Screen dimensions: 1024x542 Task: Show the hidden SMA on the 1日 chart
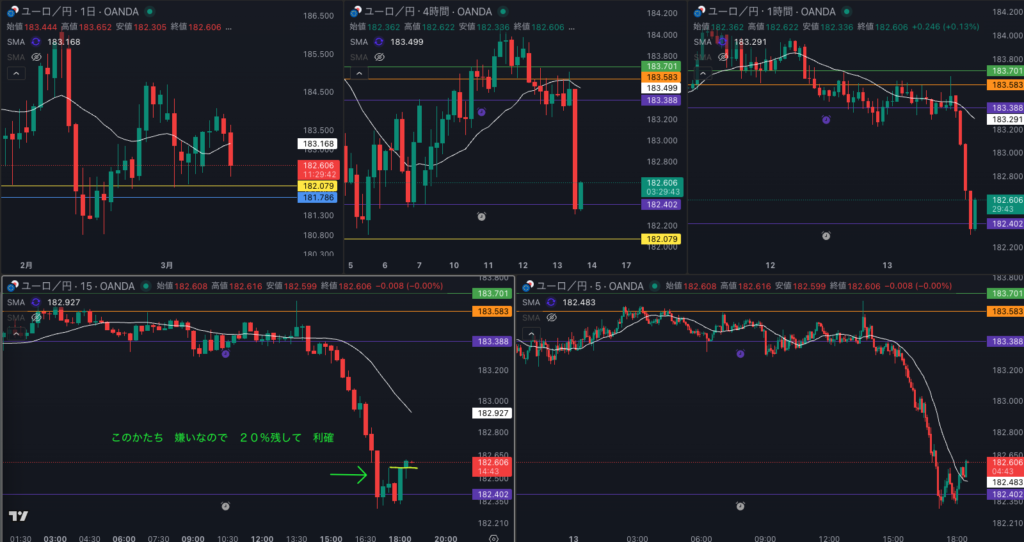click(37, 57)
